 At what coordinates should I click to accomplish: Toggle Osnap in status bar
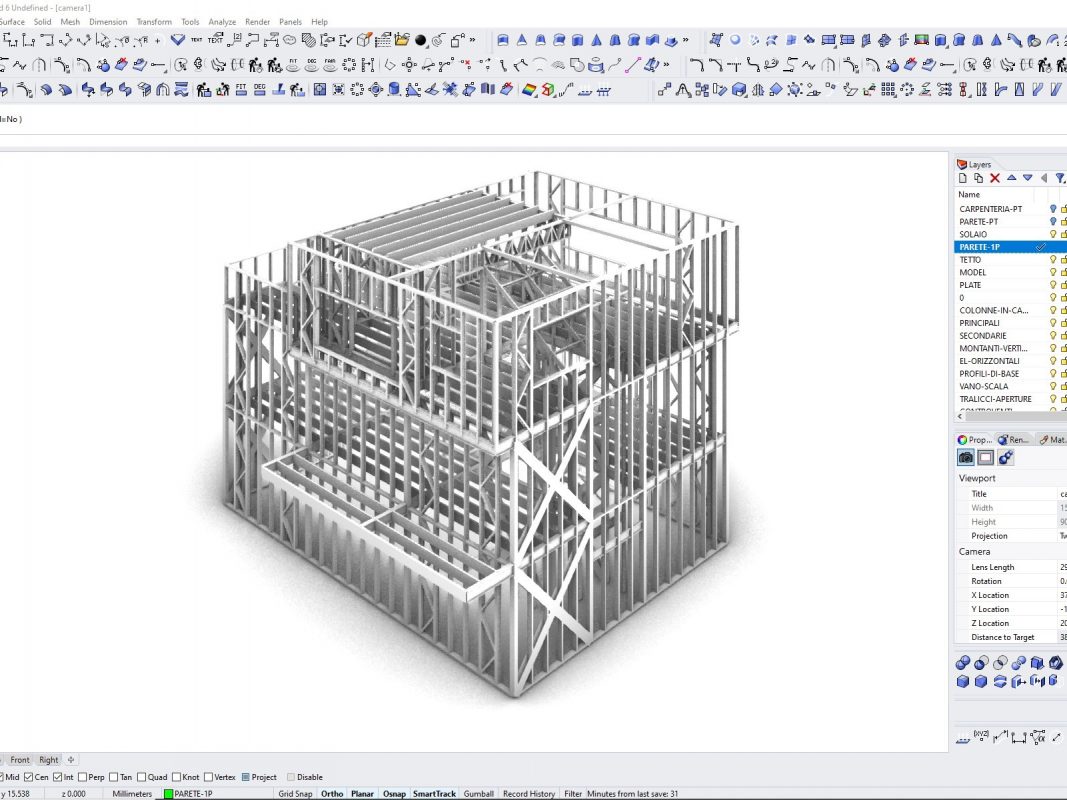pos(394,794)
